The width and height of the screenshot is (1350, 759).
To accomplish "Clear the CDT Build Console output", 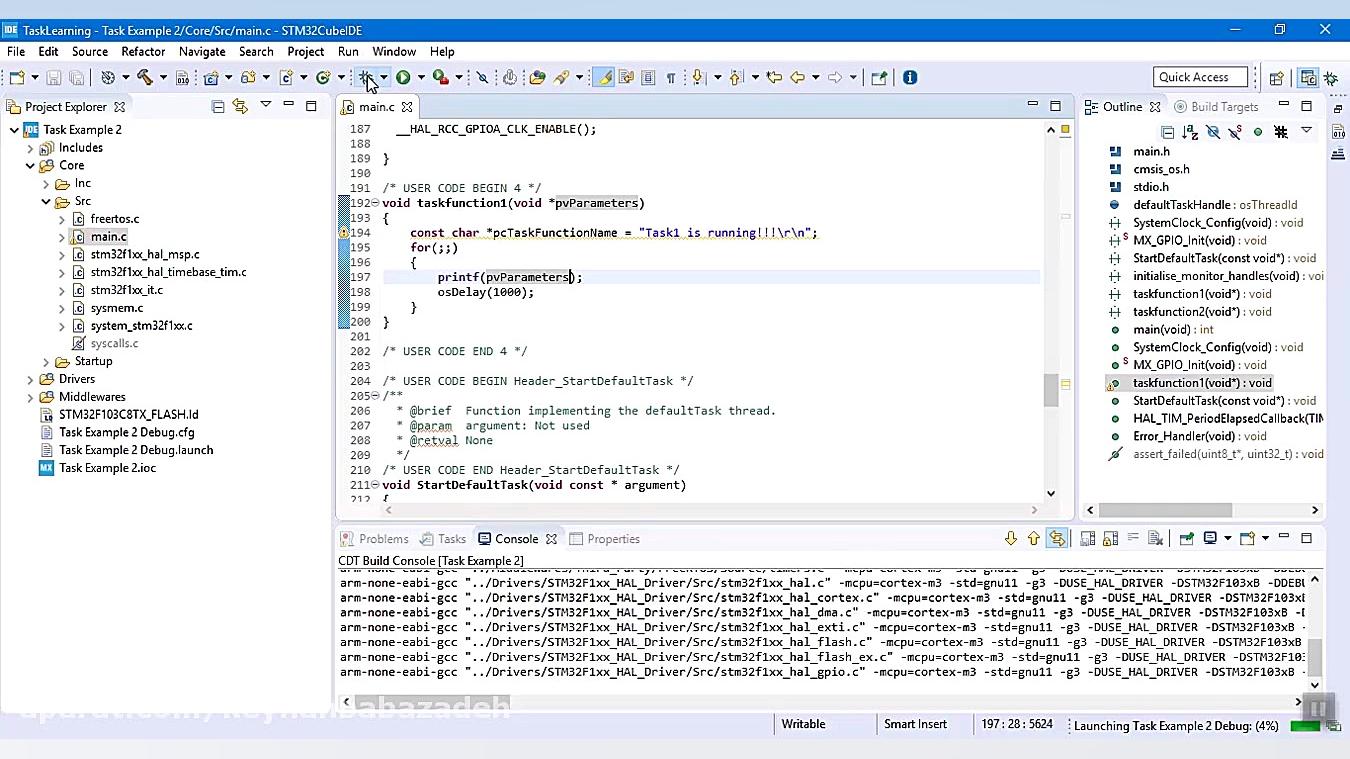I will pos(1153,538).
